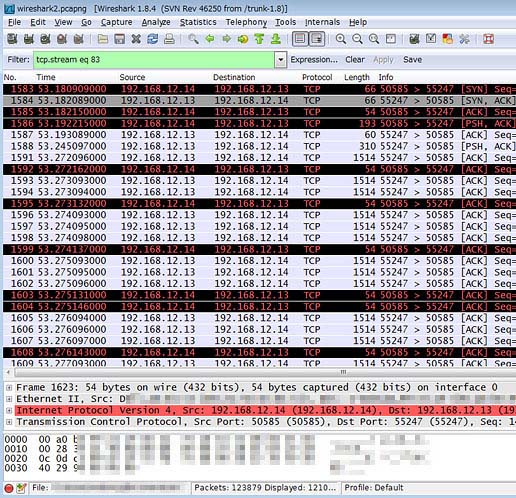Open the Tools menu
Viewport: 516px width, 498px height.
coord(285,22)
